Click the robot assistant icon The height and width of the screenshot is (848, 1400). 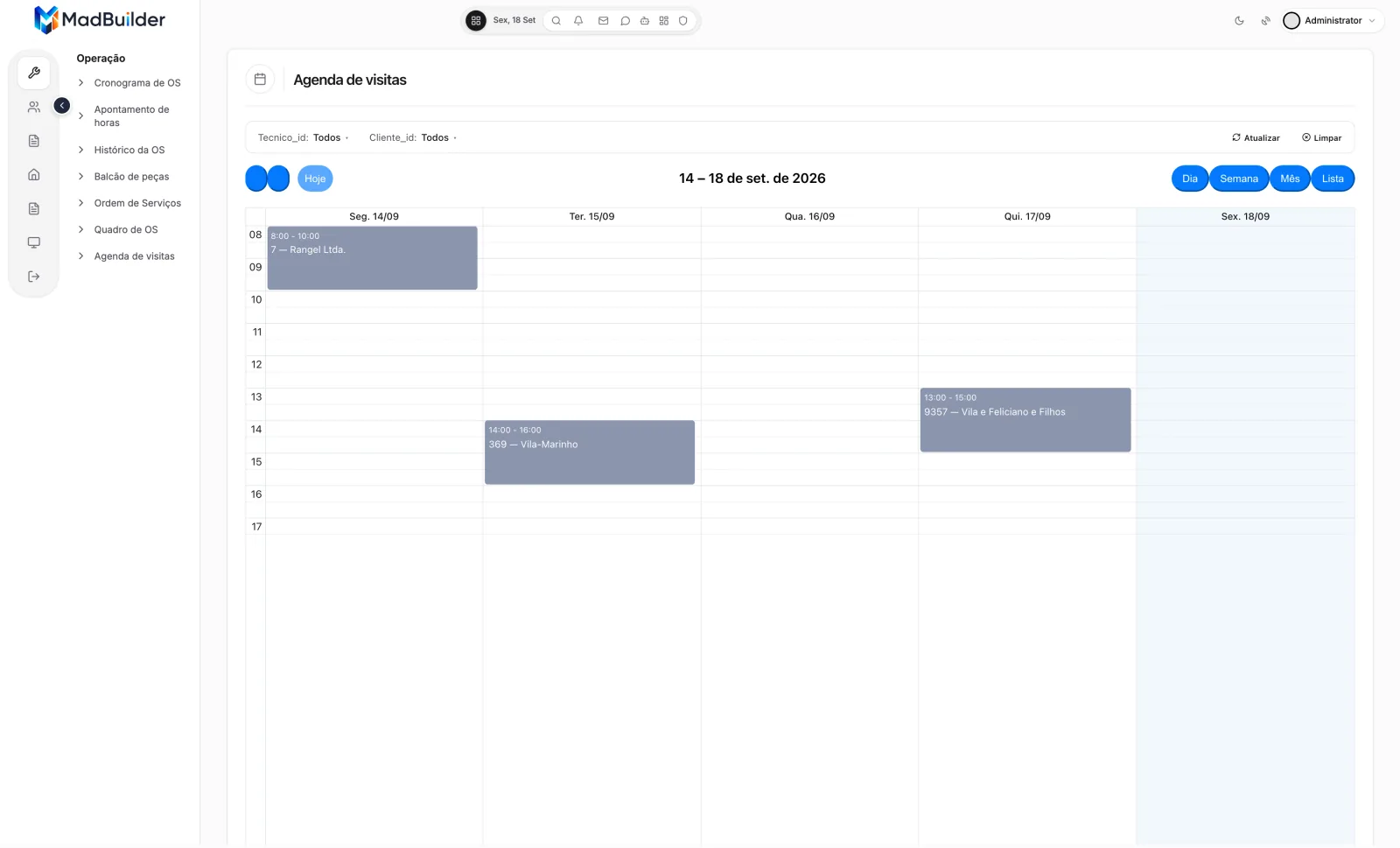coord(644,20)
